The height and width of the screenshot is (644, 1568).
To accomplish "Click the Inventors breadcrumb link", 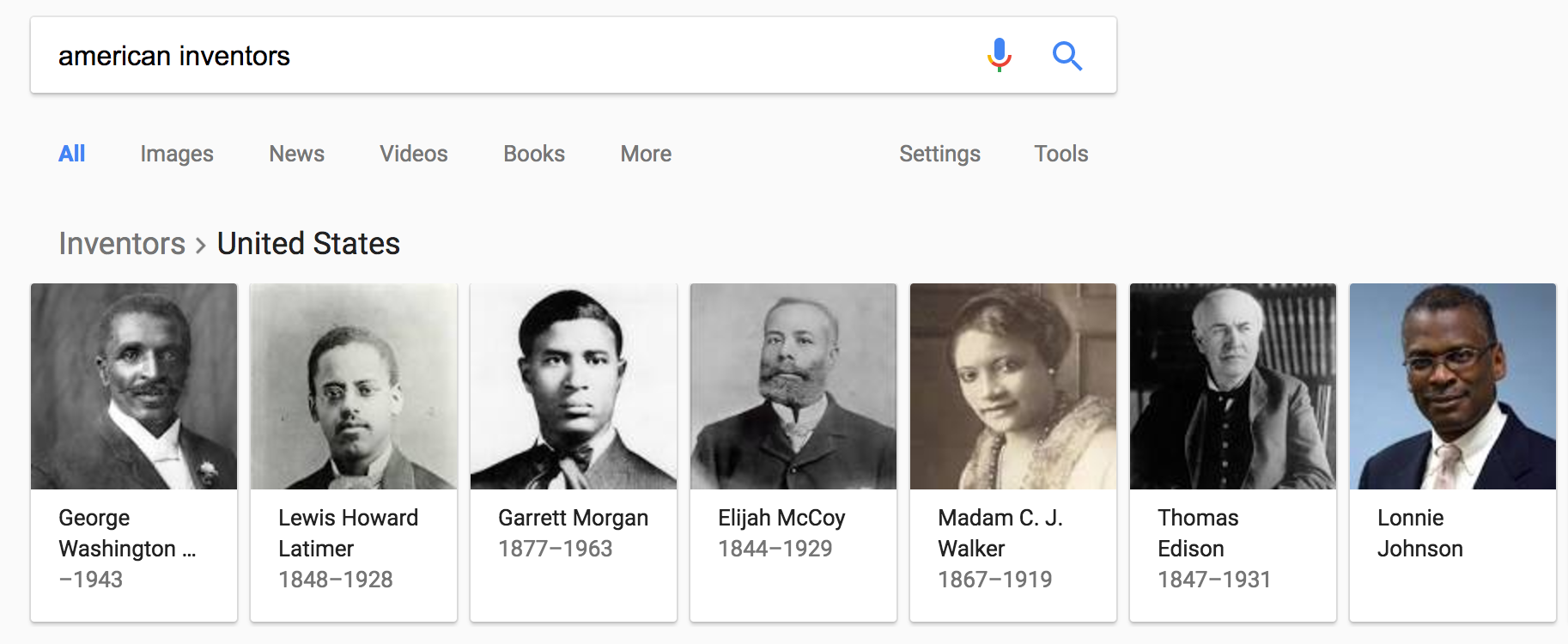I will (x=122, y=244).
